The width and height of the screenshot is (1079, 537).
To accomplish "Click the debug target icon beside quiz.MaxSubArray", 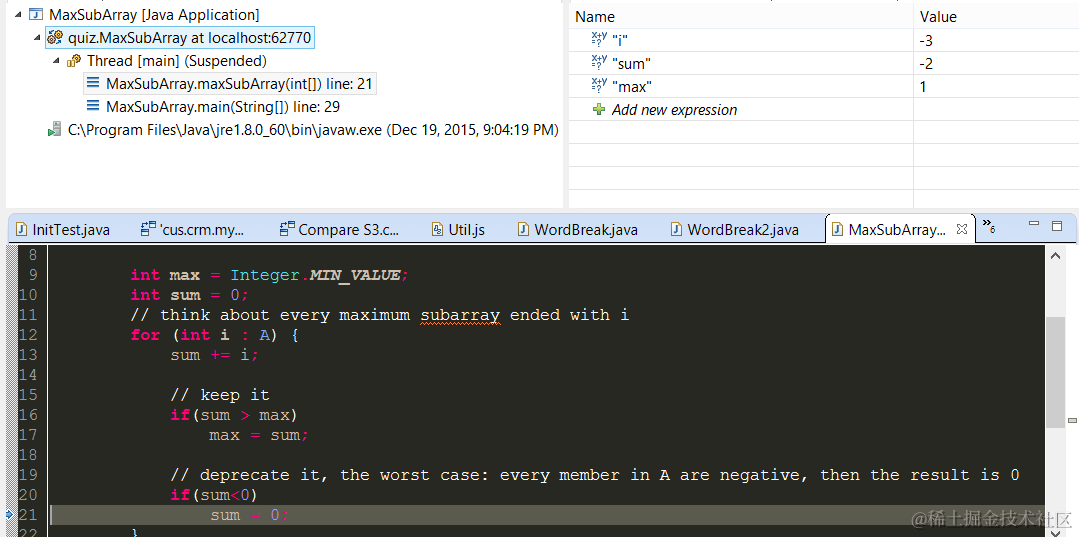I will point(54,37).
